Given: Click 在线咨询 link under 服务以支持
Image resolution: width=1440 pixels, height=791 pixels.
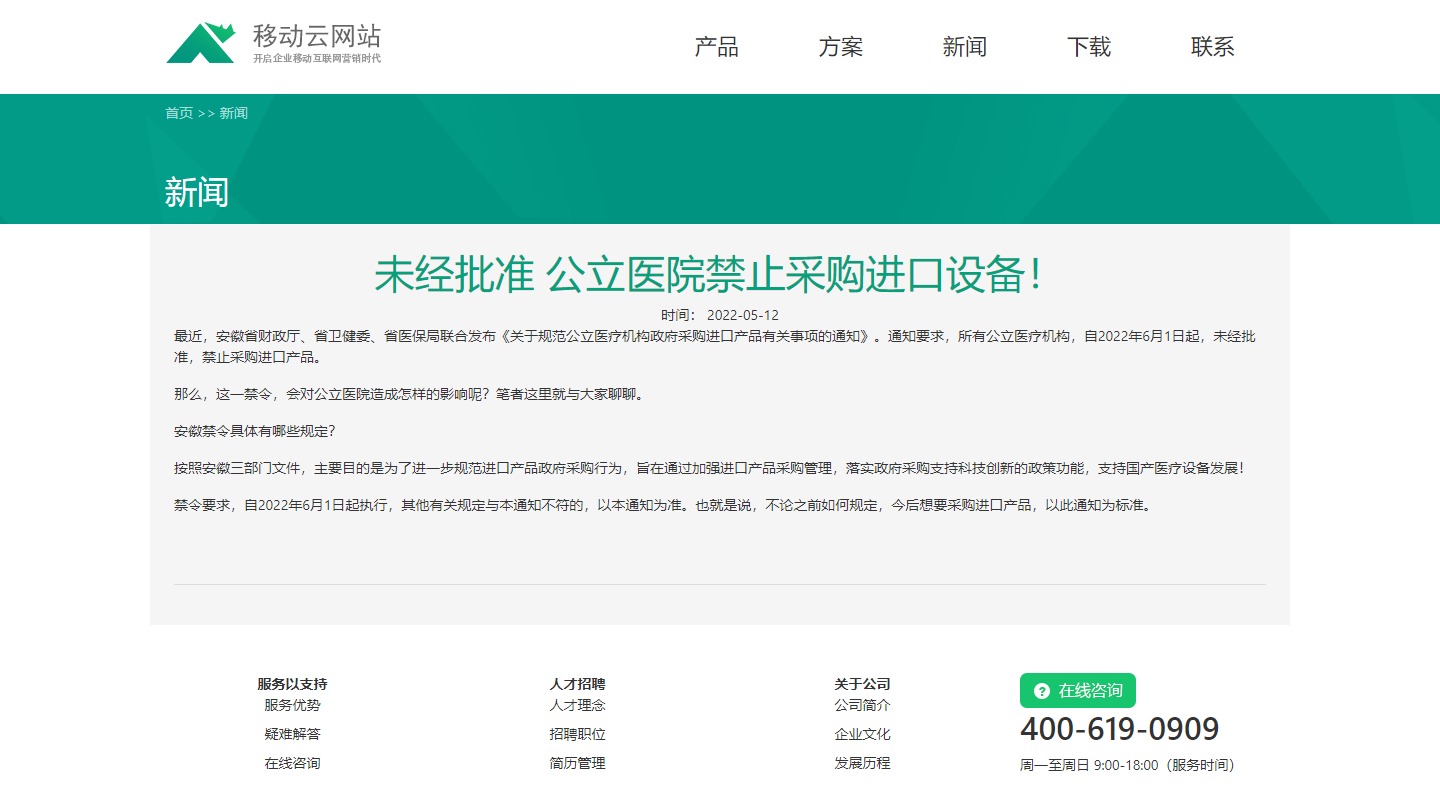Looking at the screenshot, I should point(292,763).
